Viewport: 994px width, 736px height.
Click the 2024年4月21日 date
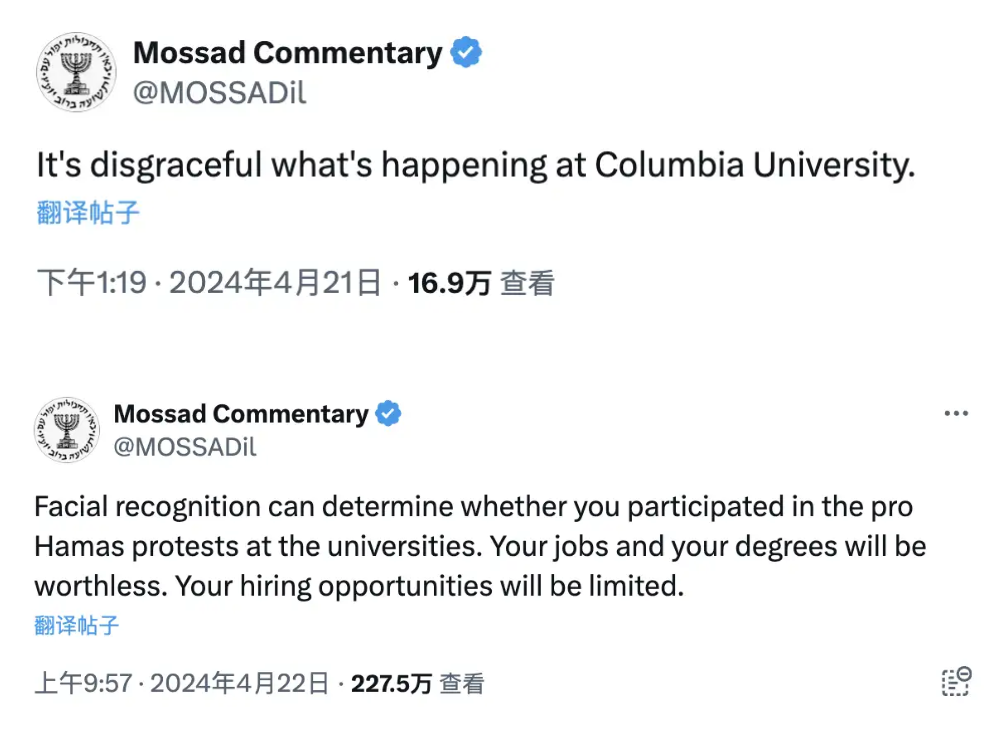point(275,284)
